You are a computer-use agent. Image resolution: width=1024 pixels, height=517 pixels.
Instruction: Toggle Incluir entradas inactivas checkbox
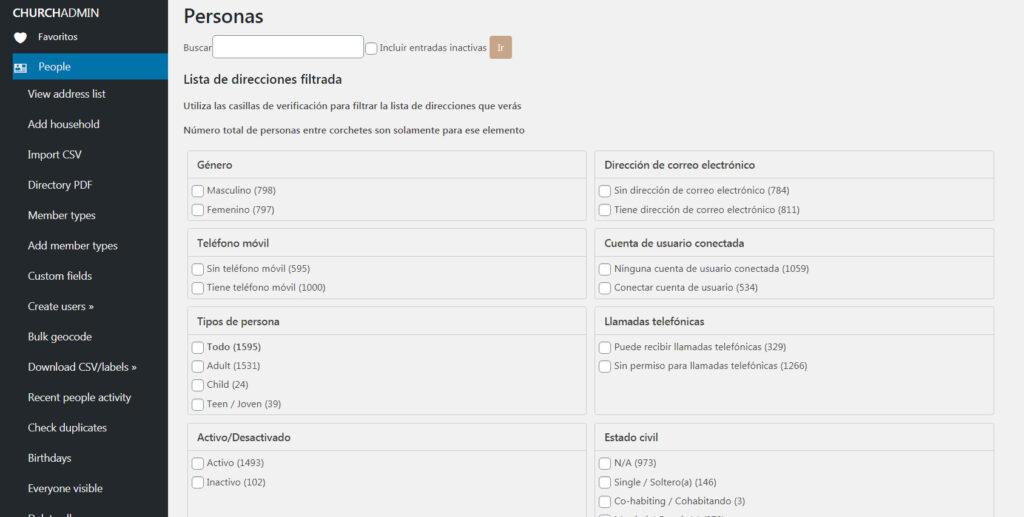371,48
